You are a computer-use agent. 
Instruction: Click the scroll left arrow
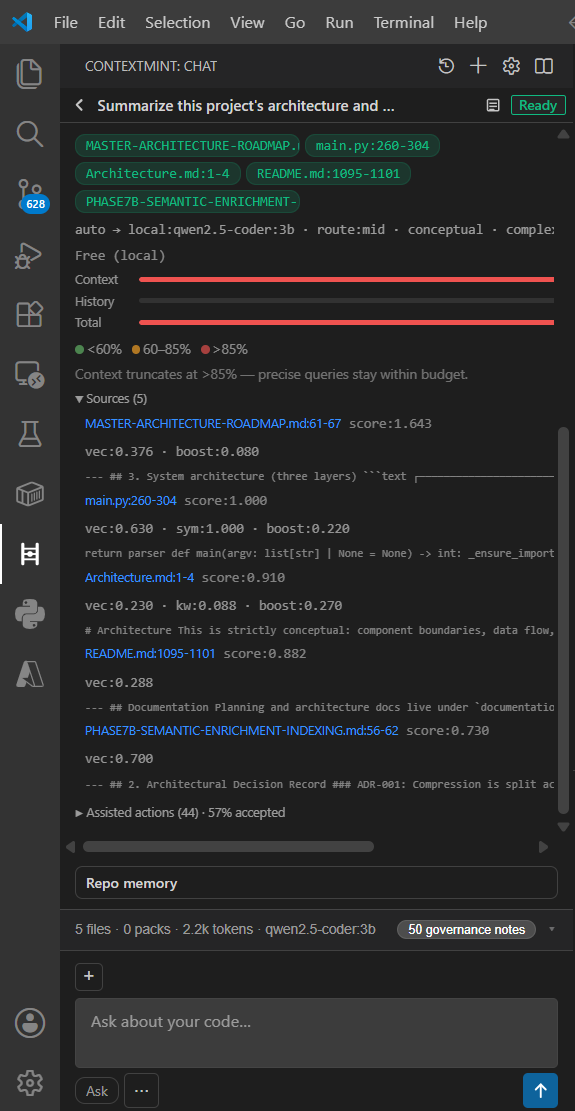(x=70, y=847)
